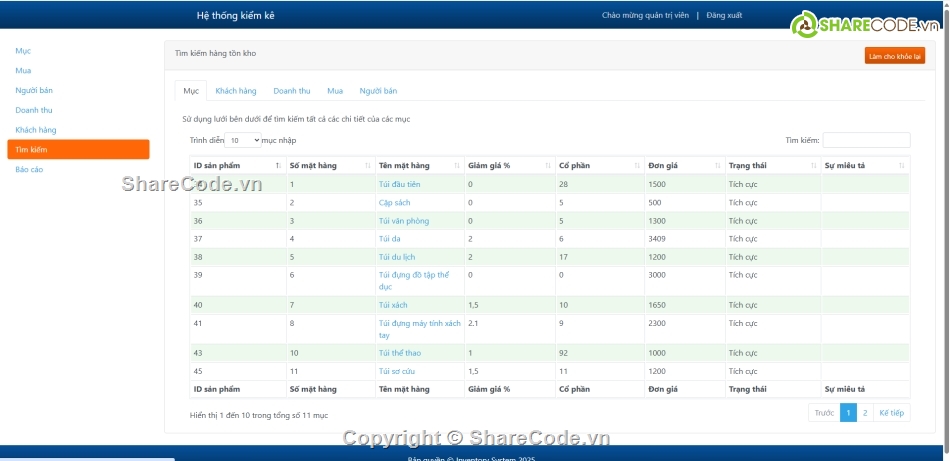Image resolution: width=950 pixels, height=461 pixels.
Task: Click the Kế tiếp pagination button
Action: [x=891, y=413]
